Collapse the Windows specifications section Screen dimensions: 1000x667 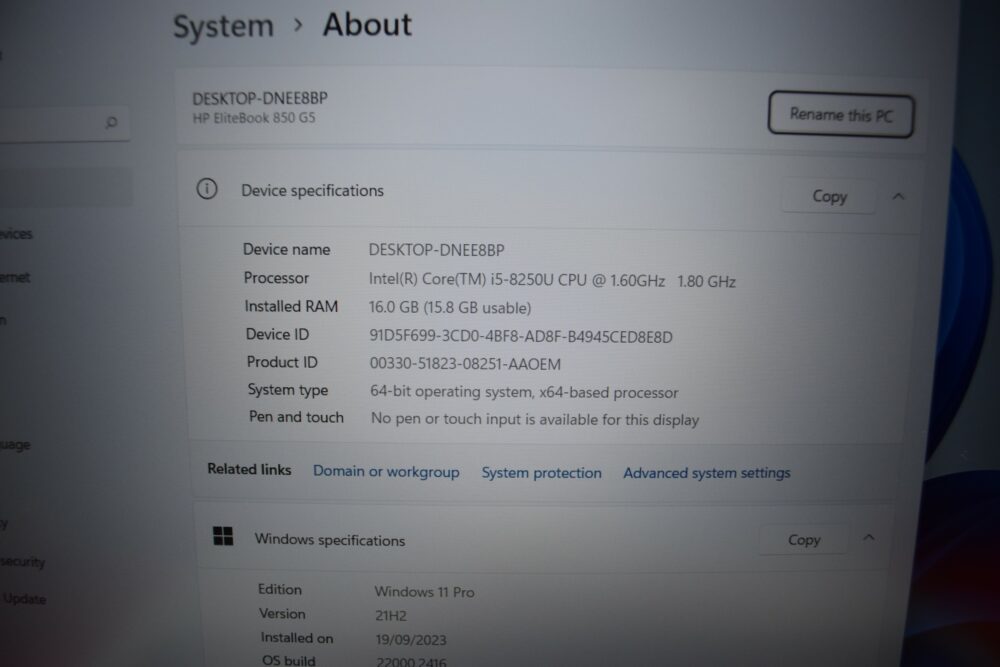point(869,538)
